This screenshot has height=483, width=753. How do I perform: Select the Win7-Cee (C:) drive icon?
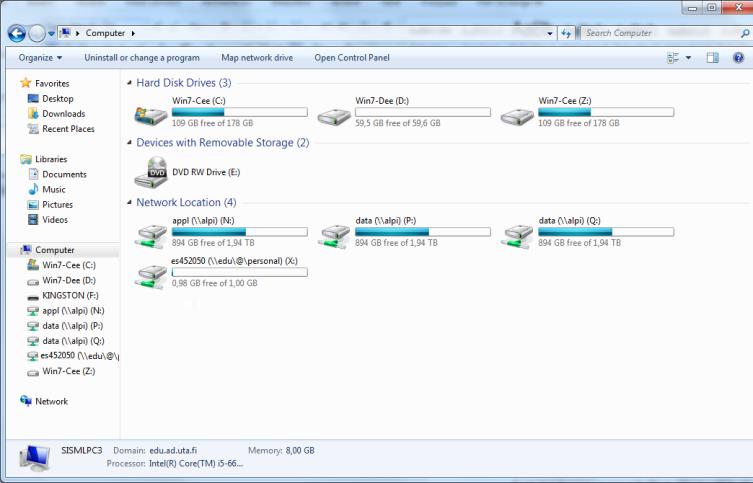click(151, 115)
